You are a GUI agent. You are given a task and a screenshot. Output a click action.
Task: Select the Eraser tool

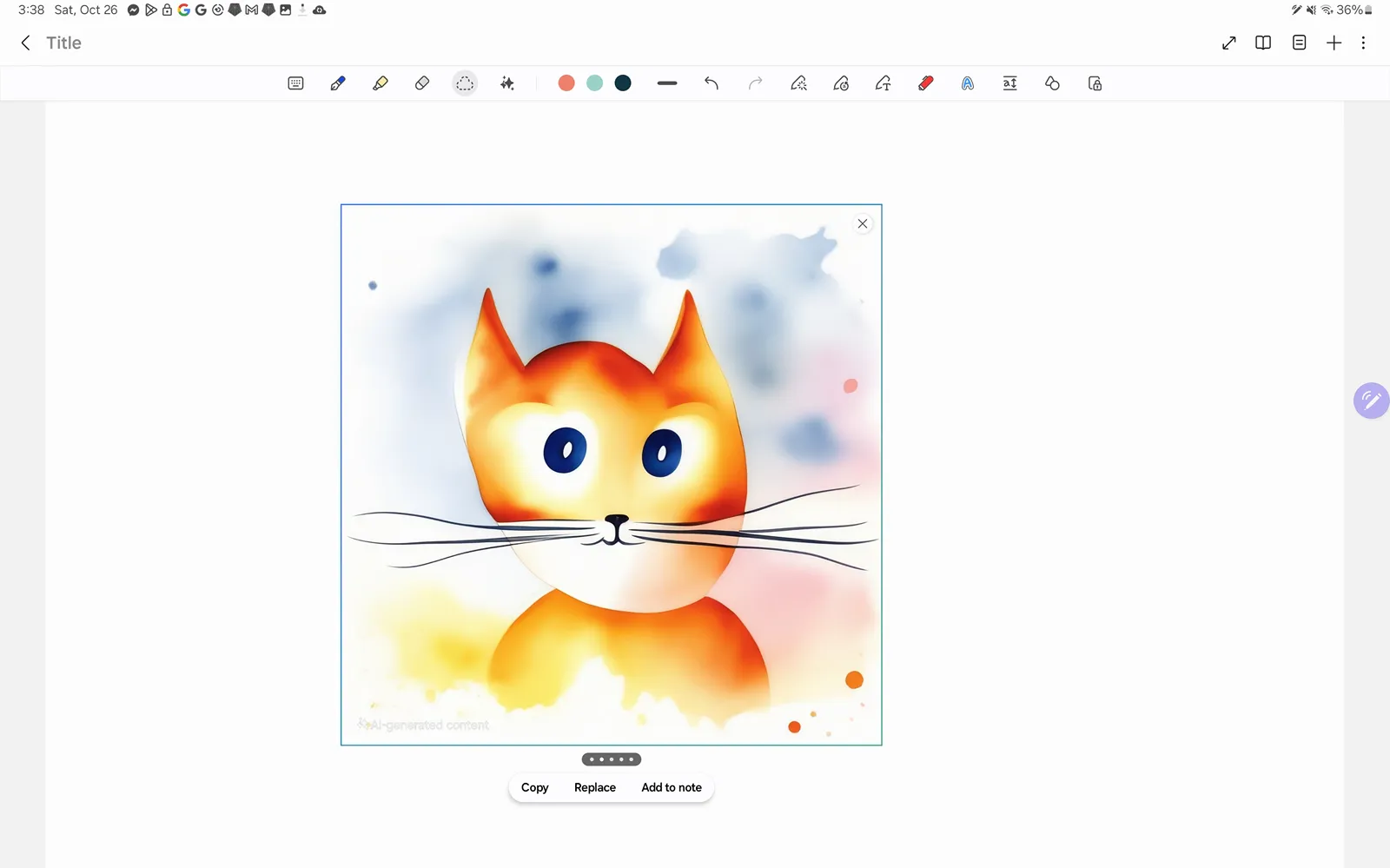[x=422, y=83]
